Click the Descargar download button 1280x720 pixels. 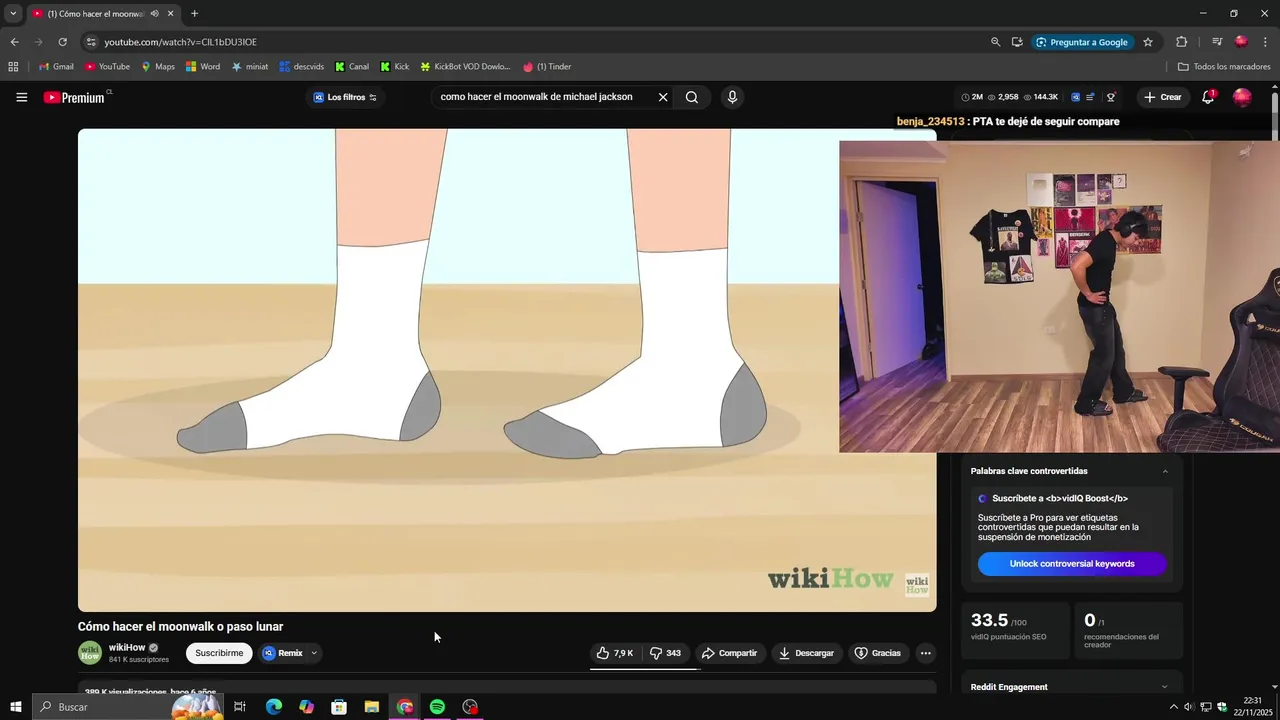point(806,653)
